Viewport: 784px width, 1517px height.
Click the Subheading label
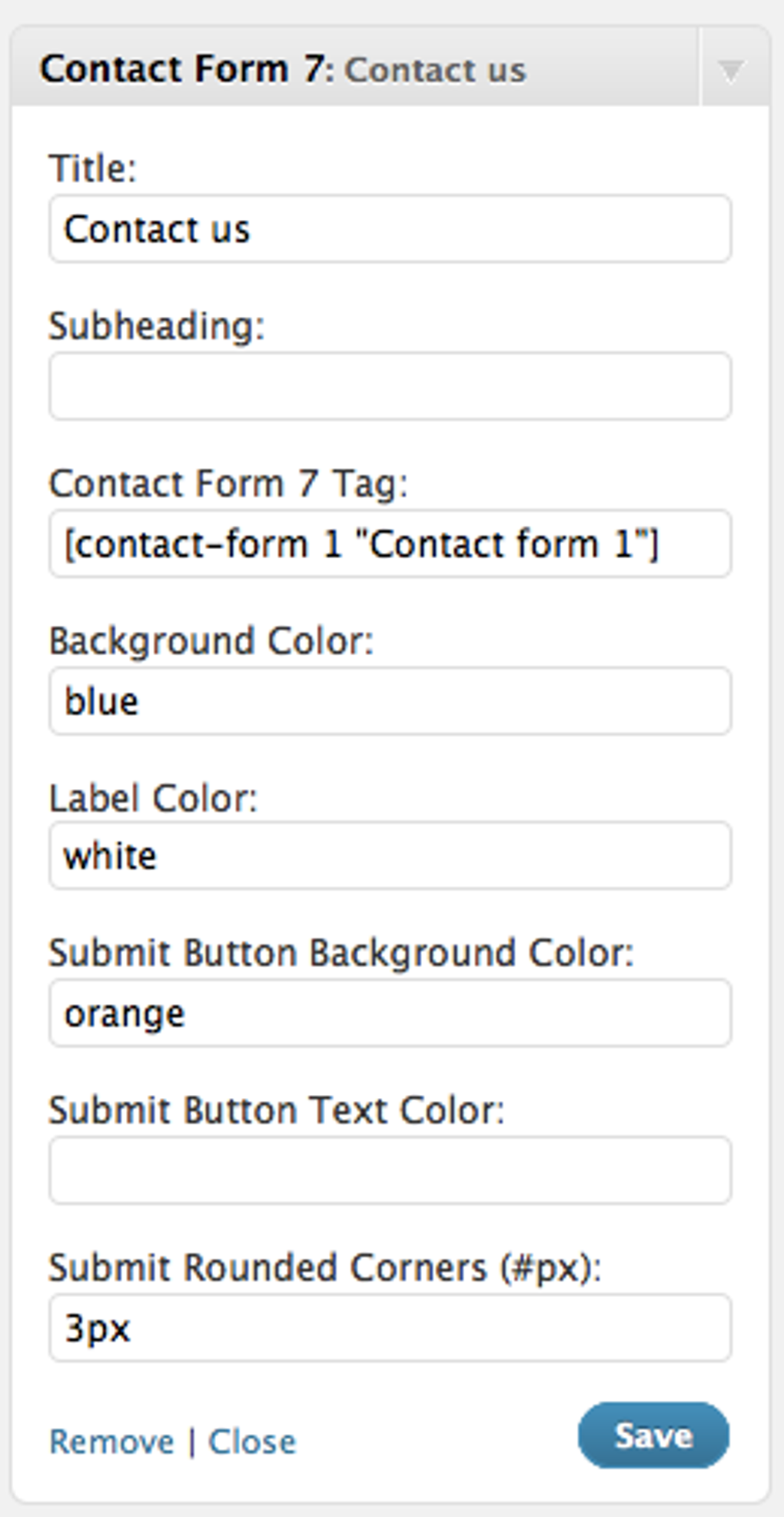(157, 324)
